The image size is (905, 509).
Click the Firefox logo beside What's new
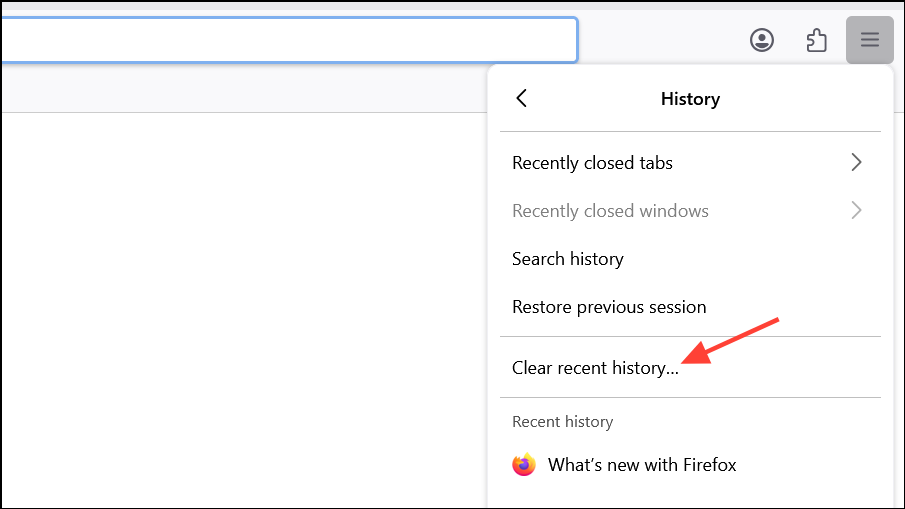click(524, 465)
